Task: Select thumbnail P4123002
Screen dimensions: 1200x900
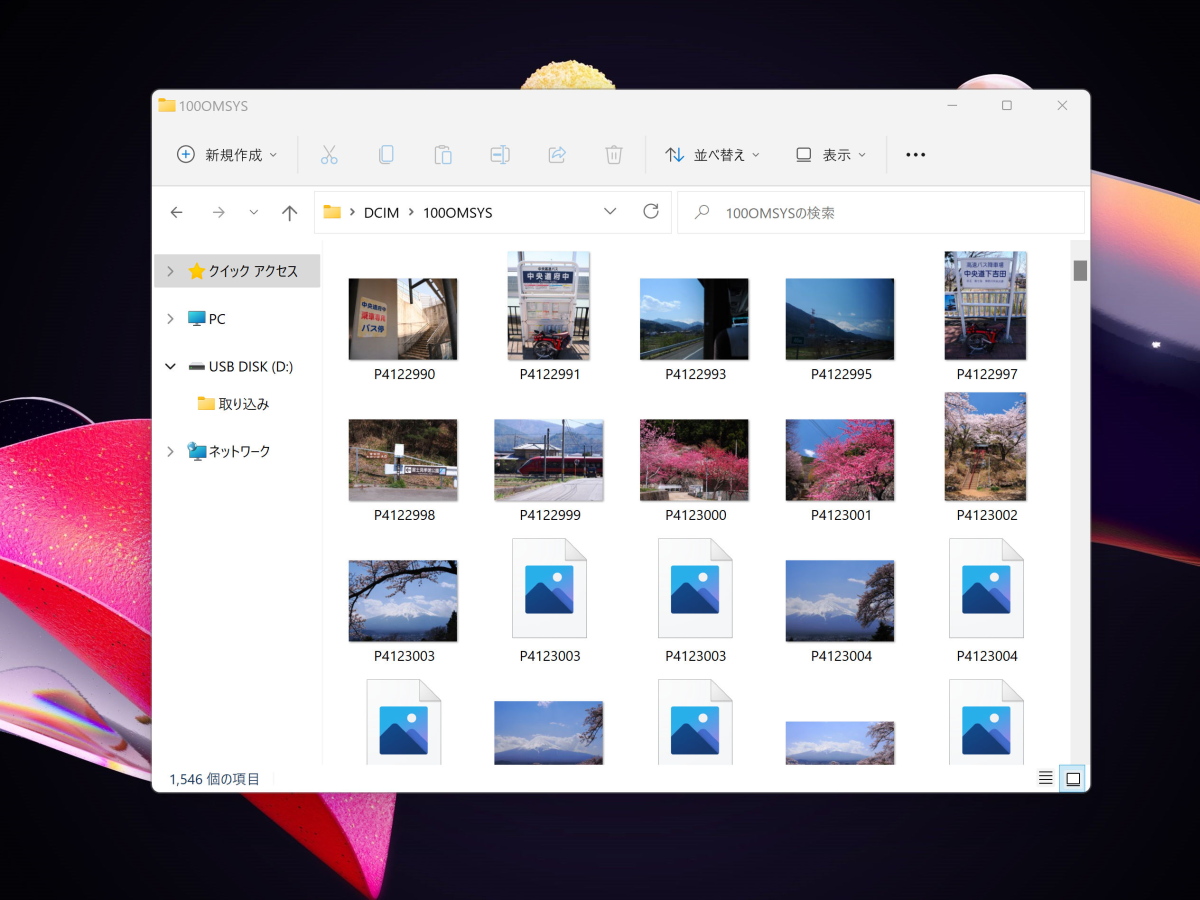Action: coord(986,446)
